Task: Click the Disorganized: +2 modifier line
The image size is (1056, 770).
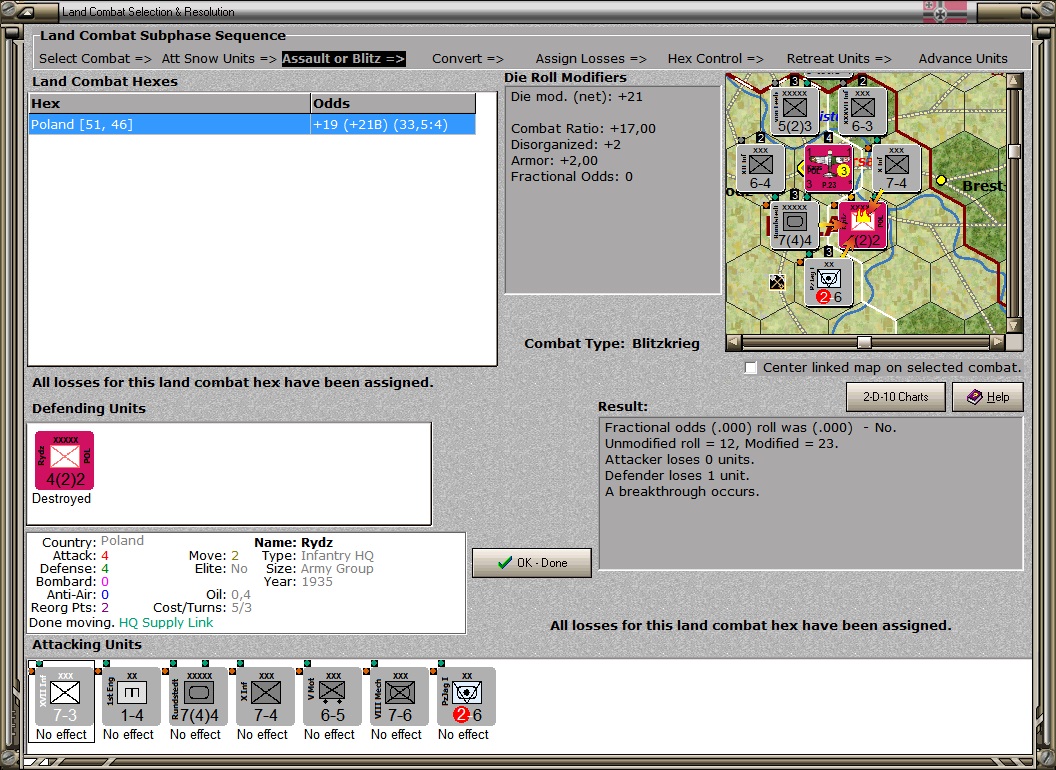Action: (566, 145)
